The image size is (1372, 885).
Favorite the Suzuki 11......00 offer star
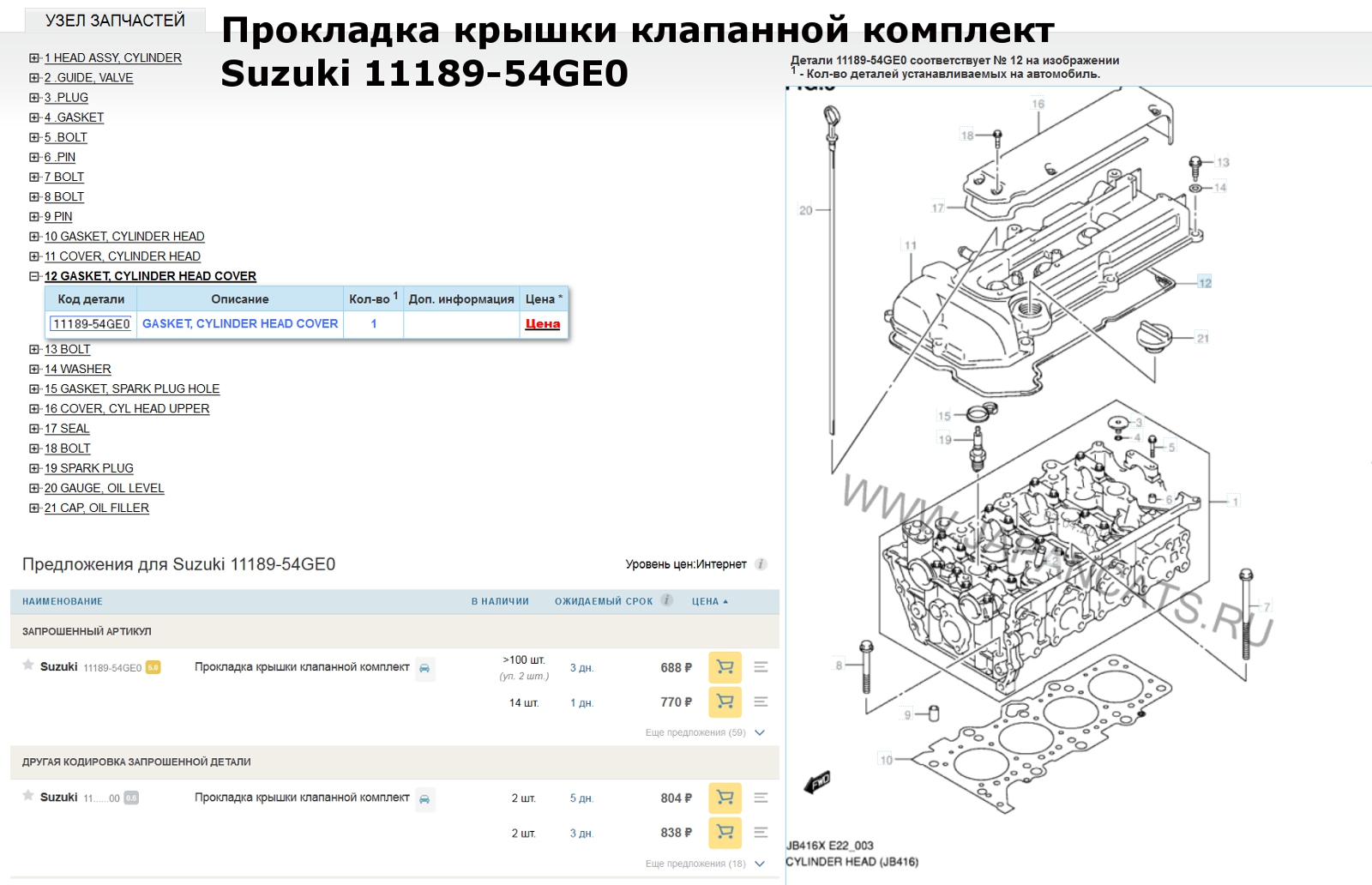click(28, 796)
